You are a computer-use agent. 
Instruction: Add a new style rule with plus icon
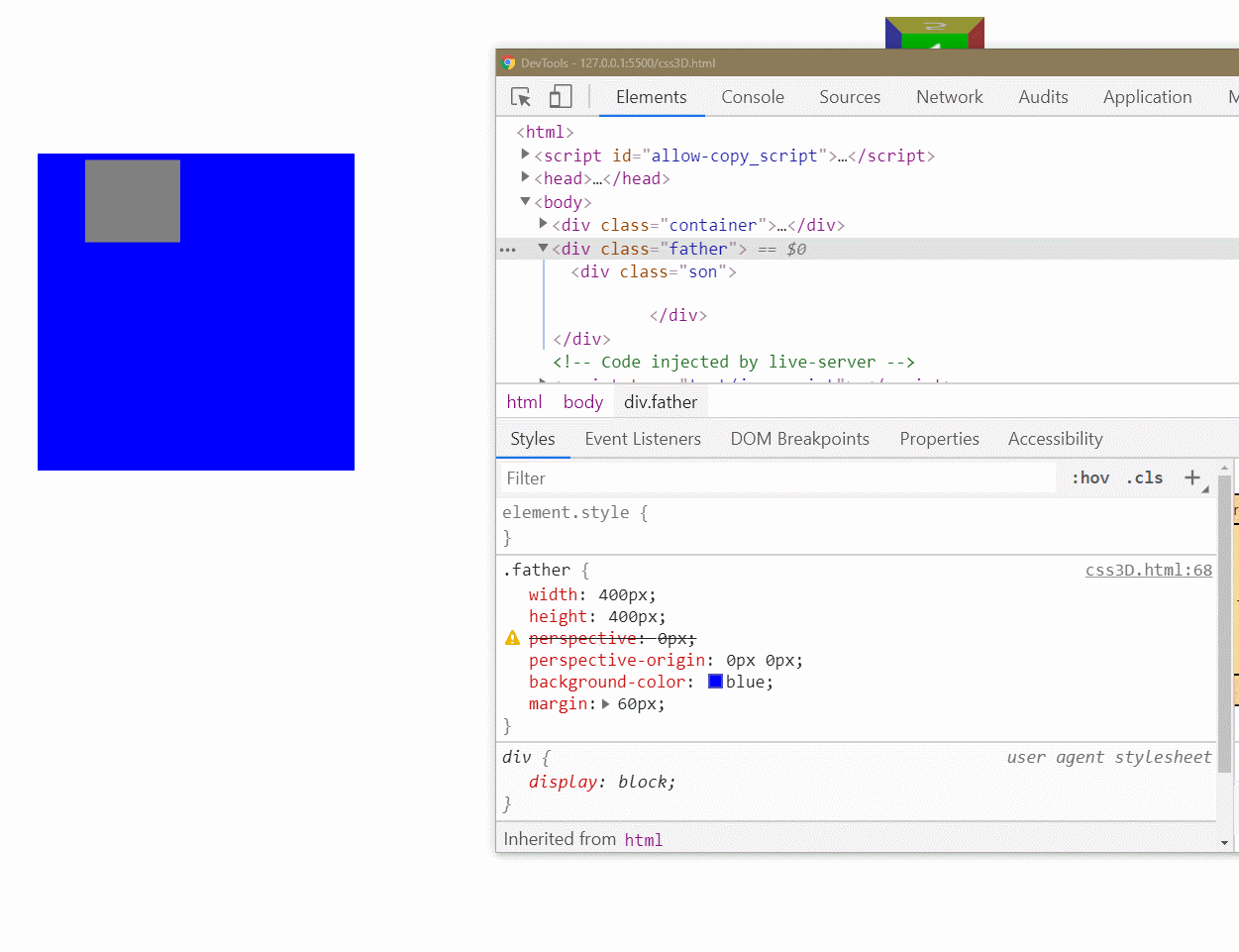coord(1192,477)
